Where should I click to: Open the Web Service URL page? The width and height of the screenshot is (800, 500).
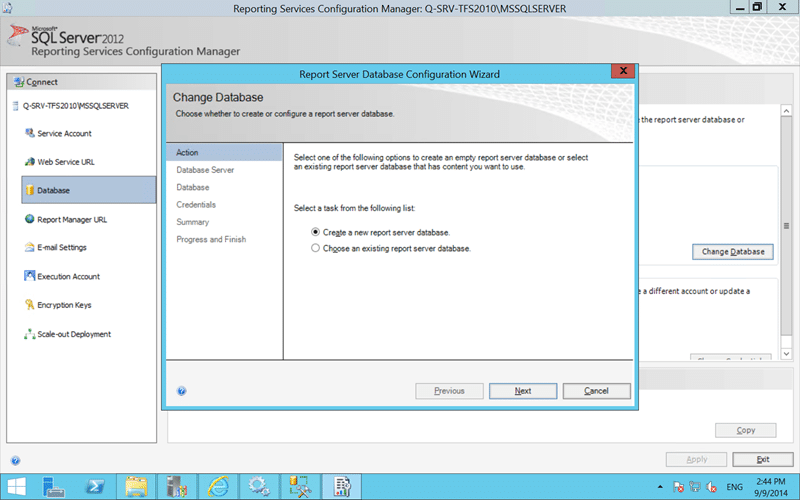pos(66,162)
